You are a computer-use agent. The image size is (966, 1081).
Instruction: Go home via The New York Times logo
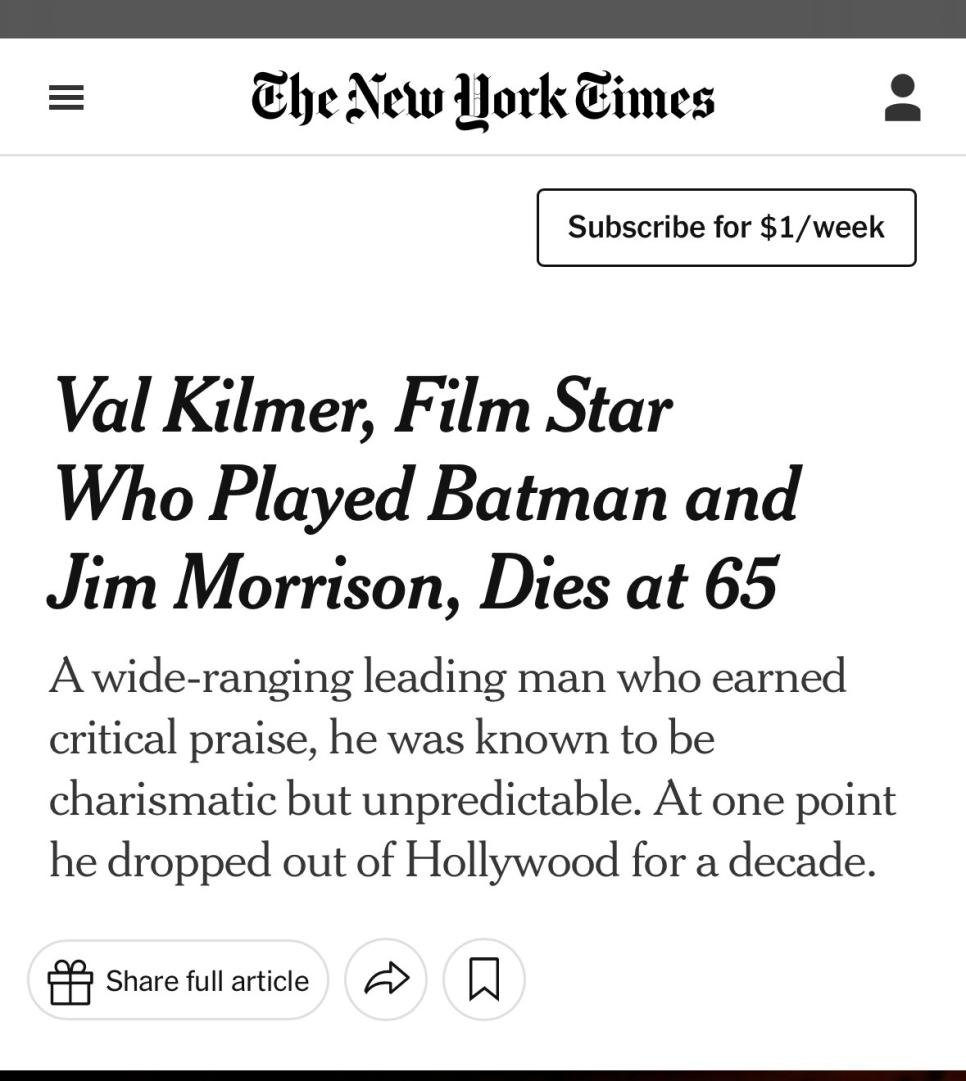pyautogui.click(x=483, y=99)
